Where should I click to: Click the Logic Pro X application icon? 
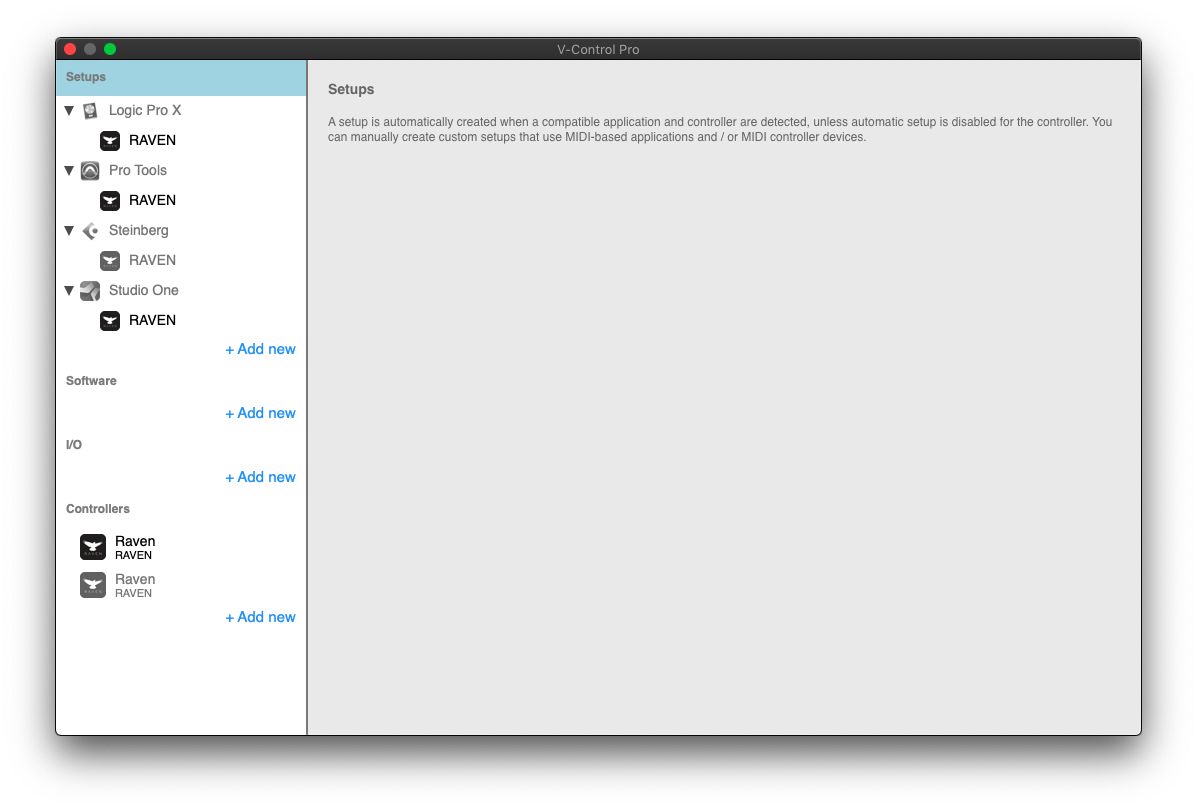pyautogui.click(x=90, y=110)
